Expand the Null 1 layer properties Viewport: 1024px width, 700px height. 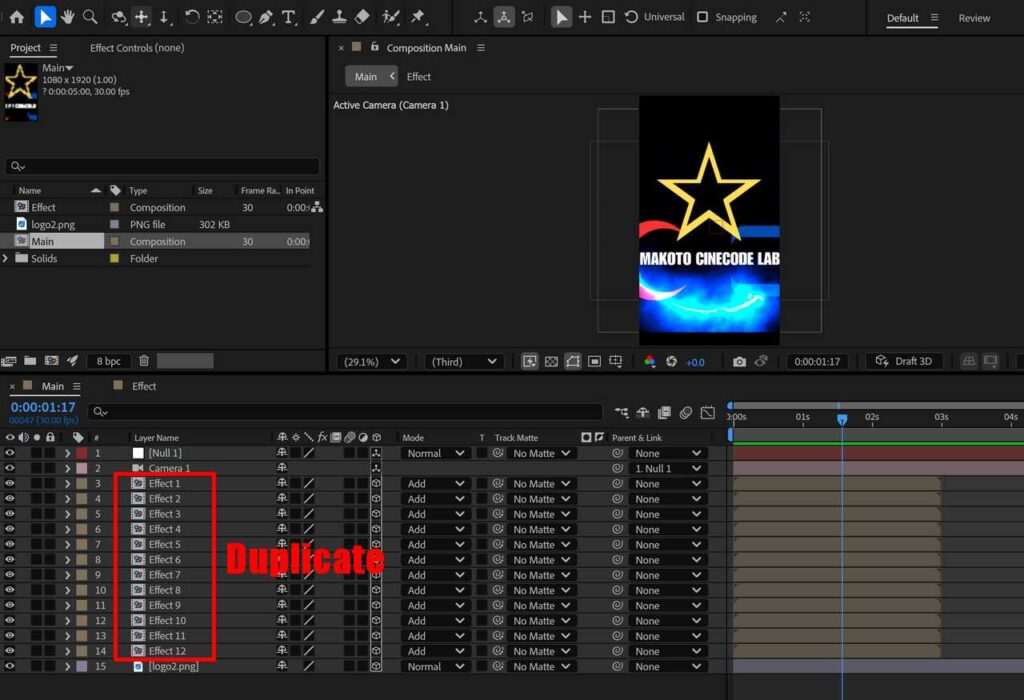click(x=67, y=453)
